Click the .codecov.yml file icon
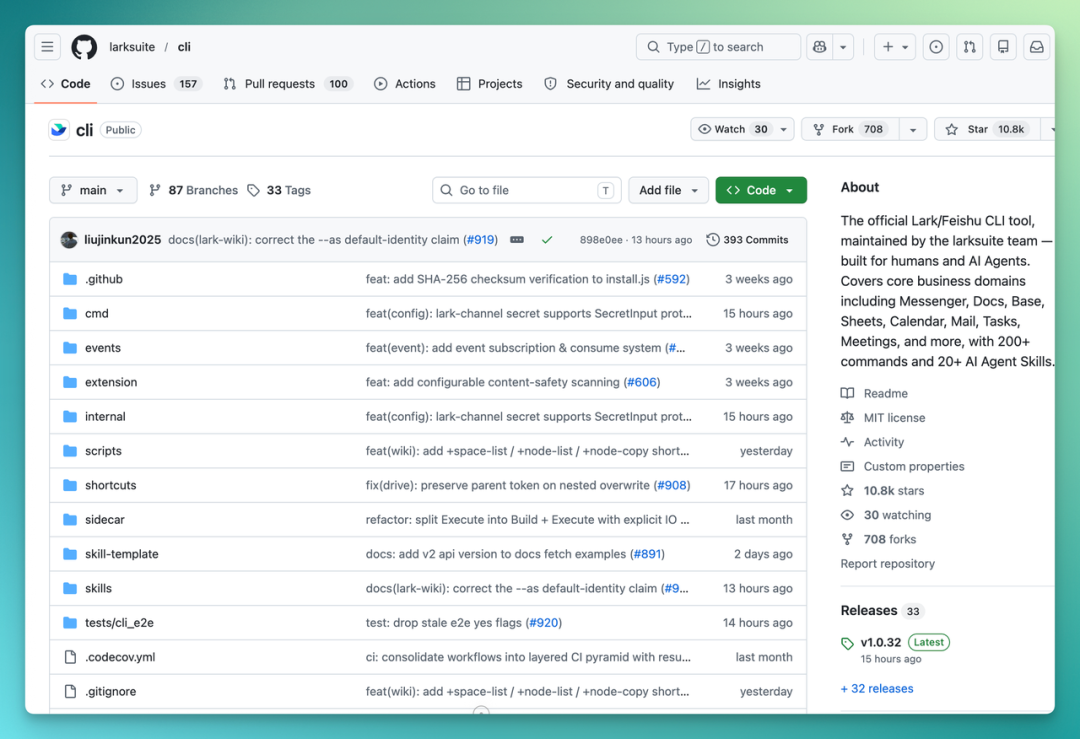The height and width of the screenshot is (739, 1080). coord(70,657)
